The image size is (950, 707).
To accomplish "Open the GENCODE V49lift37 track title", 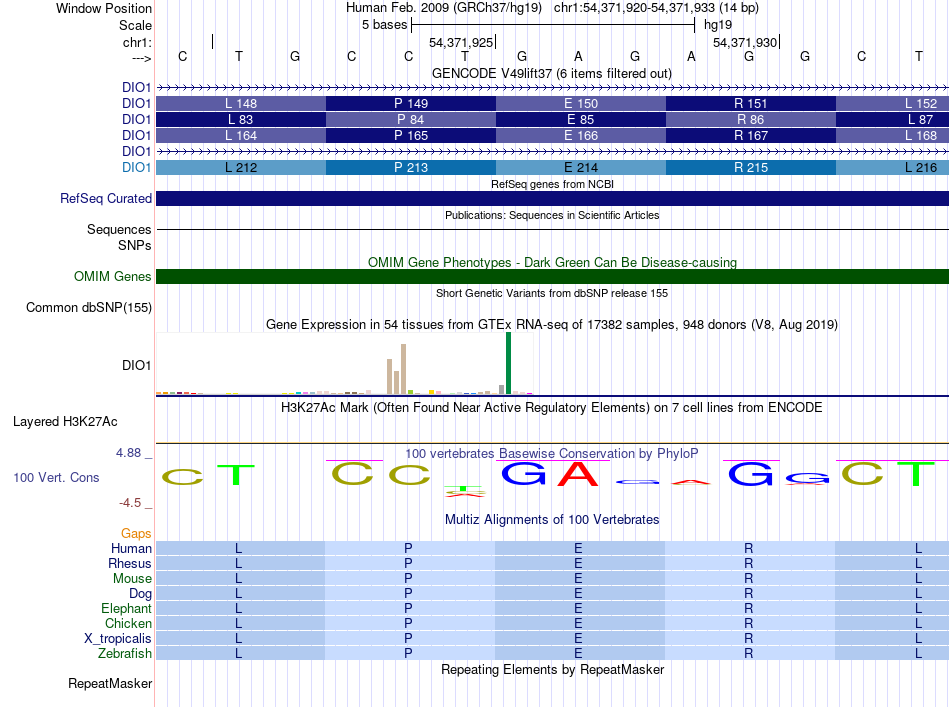I will click(551, 73).
